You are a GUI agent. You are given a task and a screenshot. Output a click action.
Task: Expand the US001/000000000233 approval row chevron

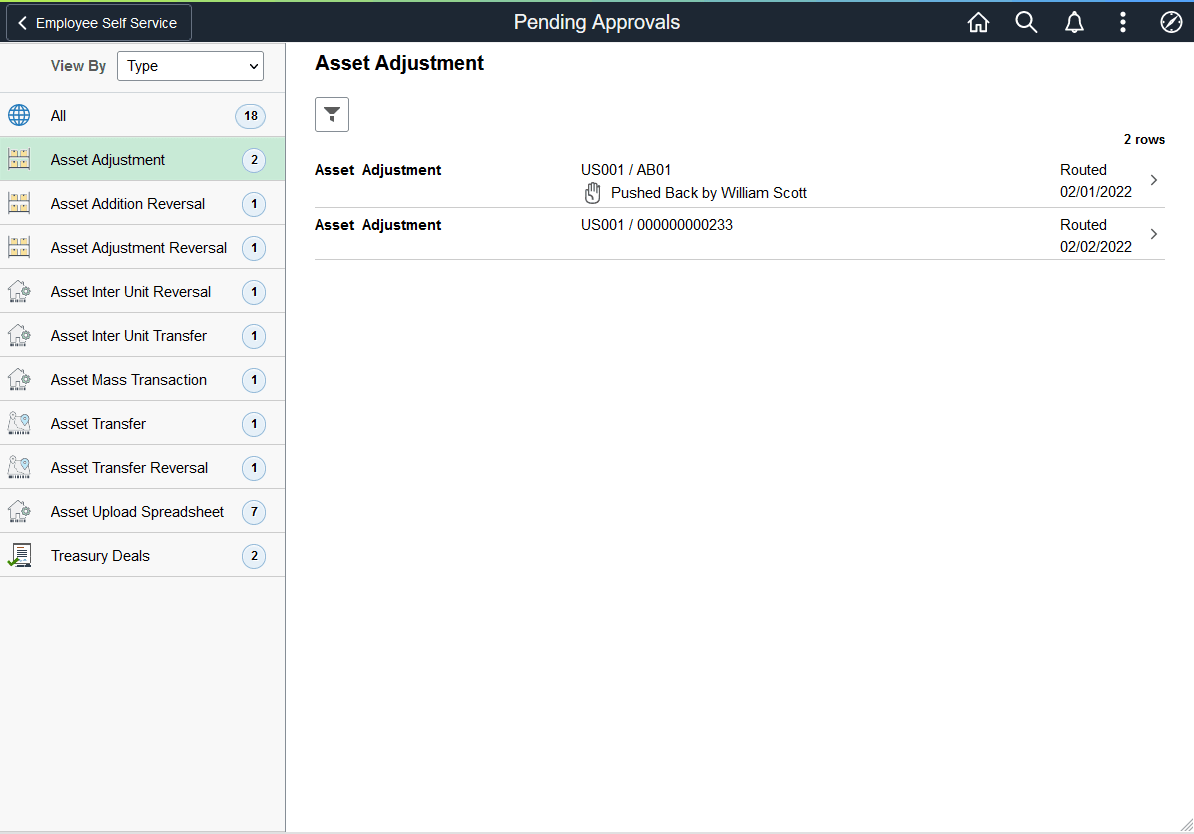coord(1154,234)
